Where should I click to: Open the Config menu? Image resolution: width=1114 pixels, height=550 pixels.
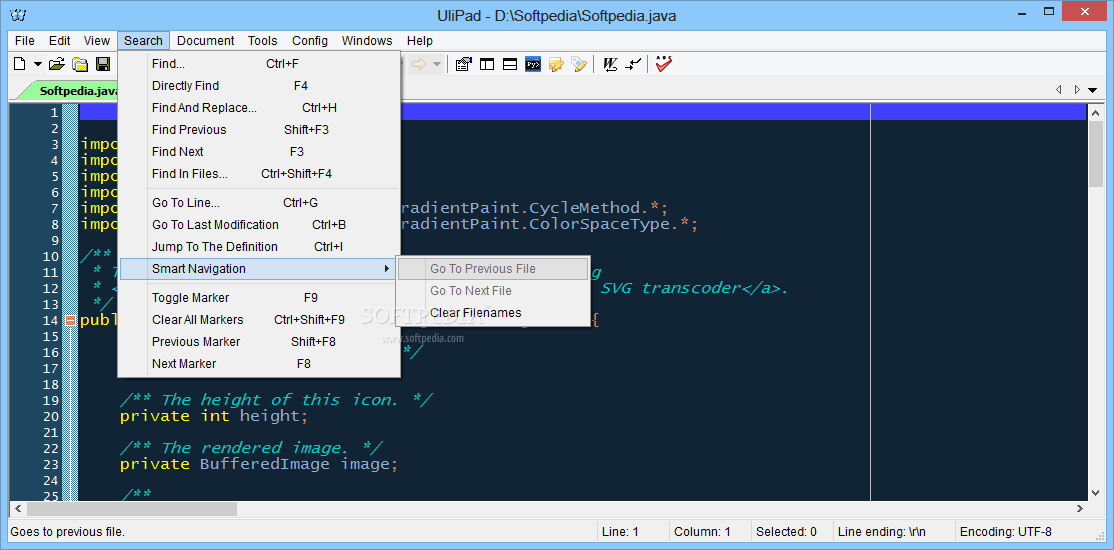pos(310,41)
